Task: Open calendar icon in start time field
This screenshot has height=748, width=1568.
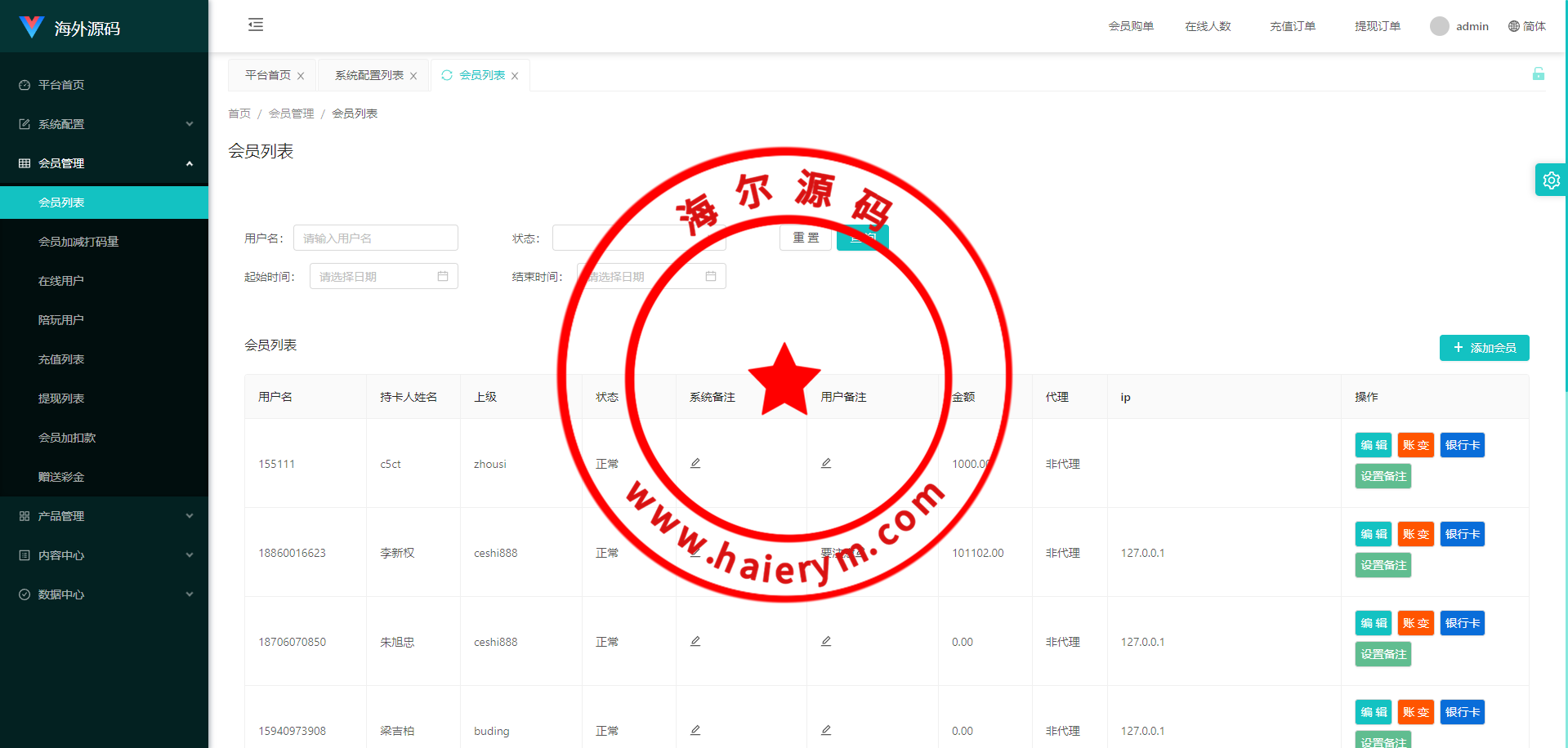Action: tap(443, 277)
